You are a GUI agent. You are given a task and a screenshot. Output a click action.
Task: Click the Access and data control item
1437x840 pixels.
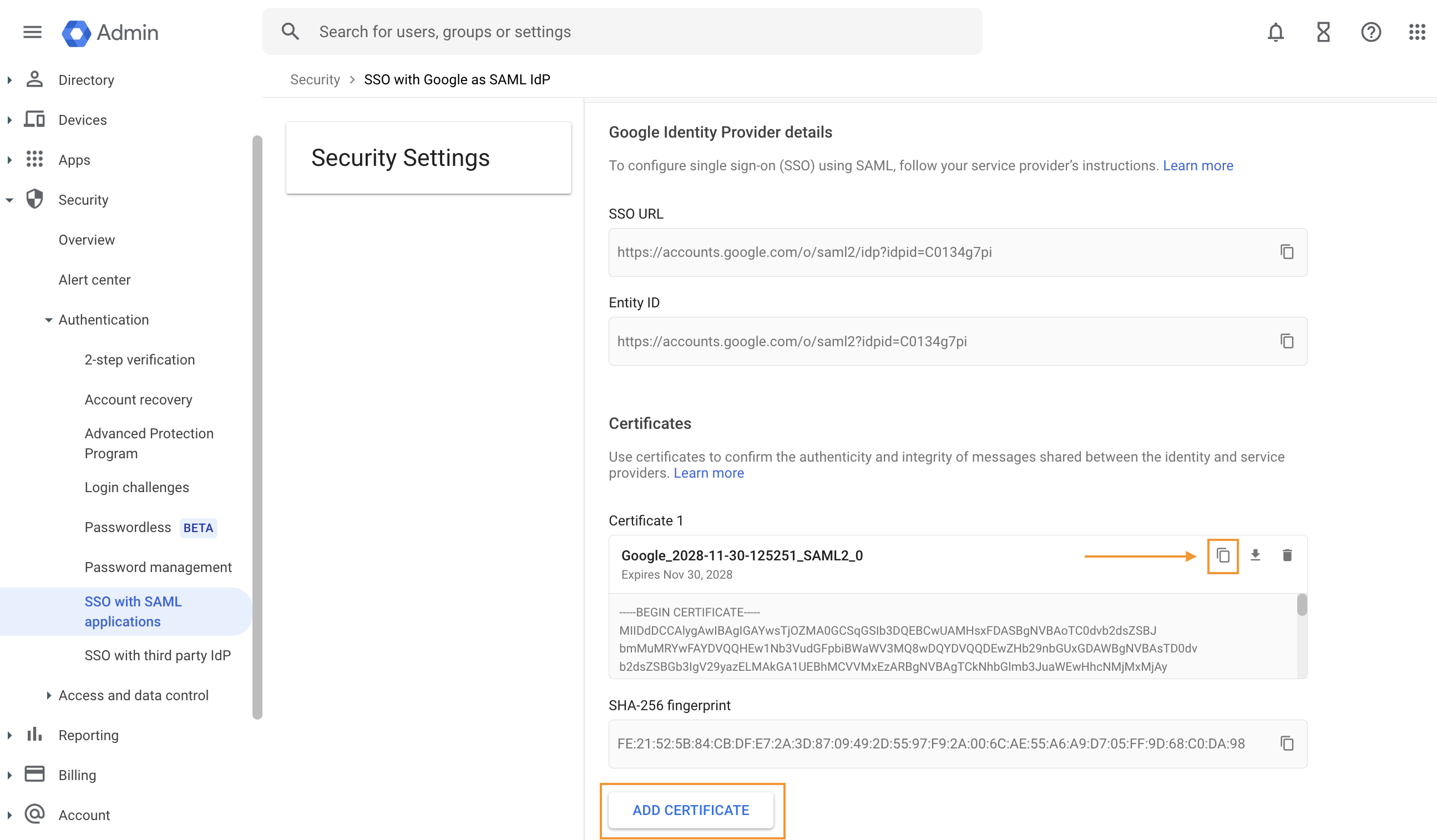[133, 695]
